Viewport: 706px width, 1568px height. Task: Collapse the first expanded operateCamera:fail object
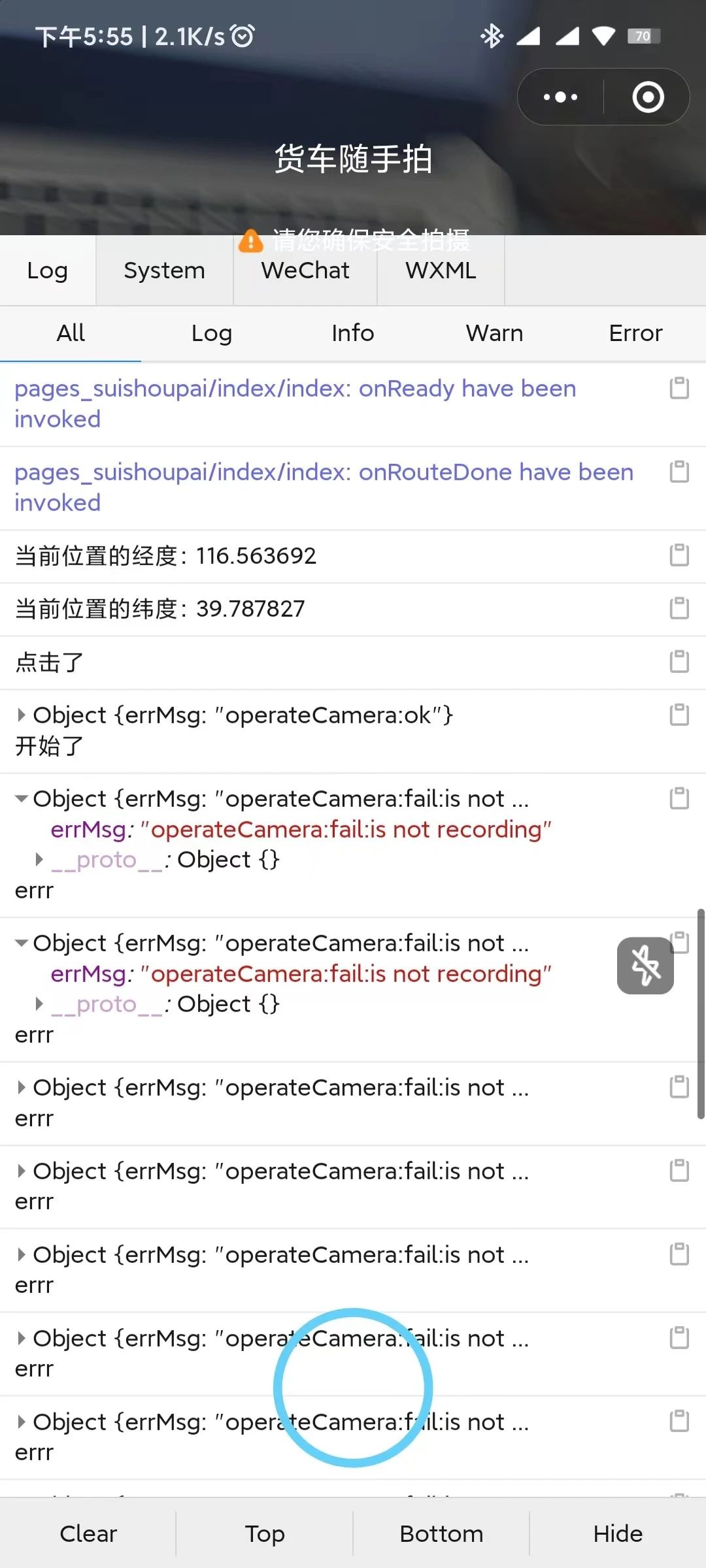tap(22, 798)
